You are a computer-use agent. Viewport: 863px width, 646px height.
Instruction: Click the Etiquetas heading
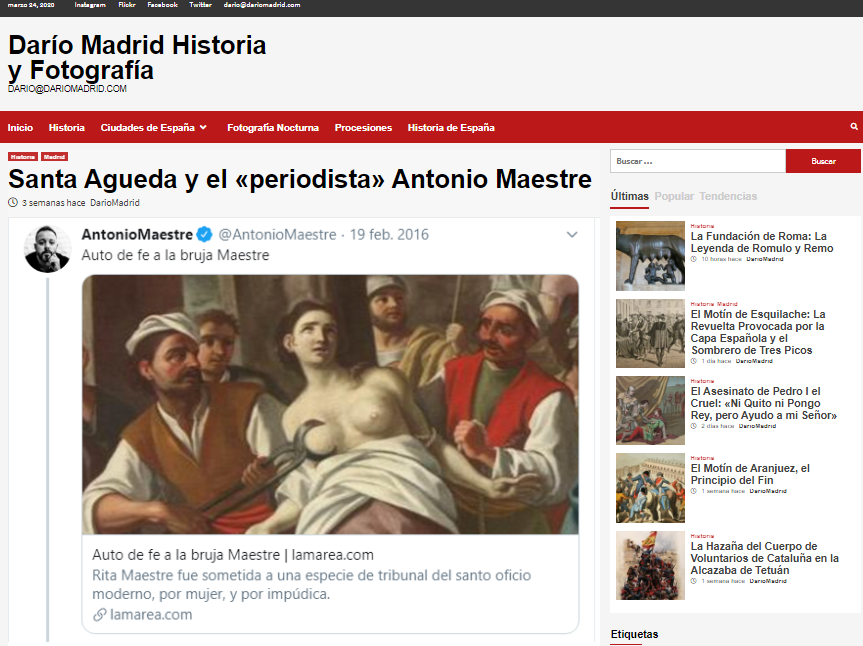click(634, 634)
